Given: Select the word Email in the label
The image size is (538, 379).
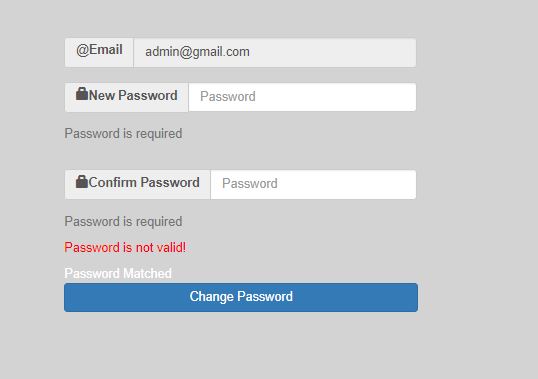Looking at the screenshot, I should 106,50.
